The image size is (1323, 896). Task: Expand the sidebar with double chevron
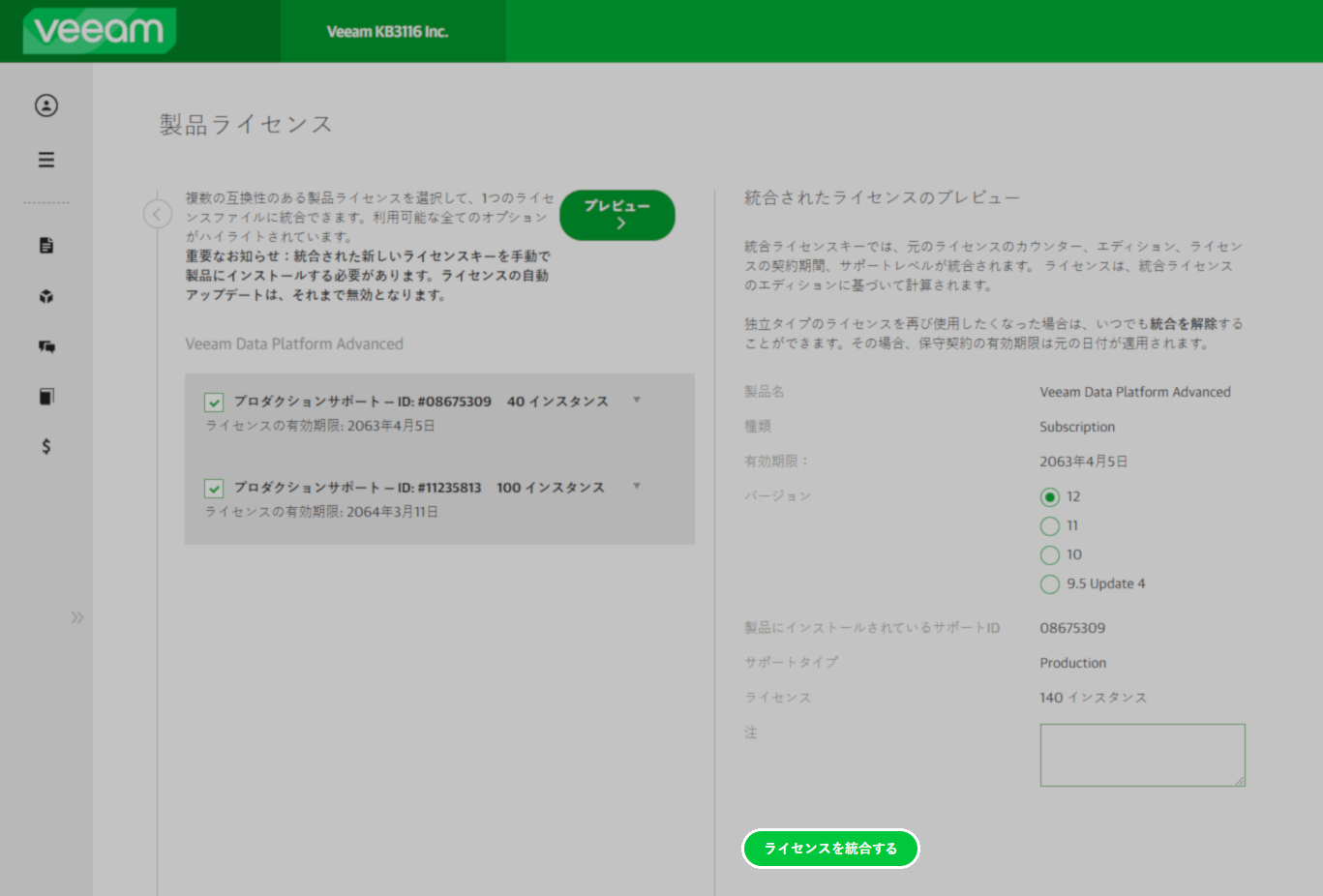[x=77, y=617]
